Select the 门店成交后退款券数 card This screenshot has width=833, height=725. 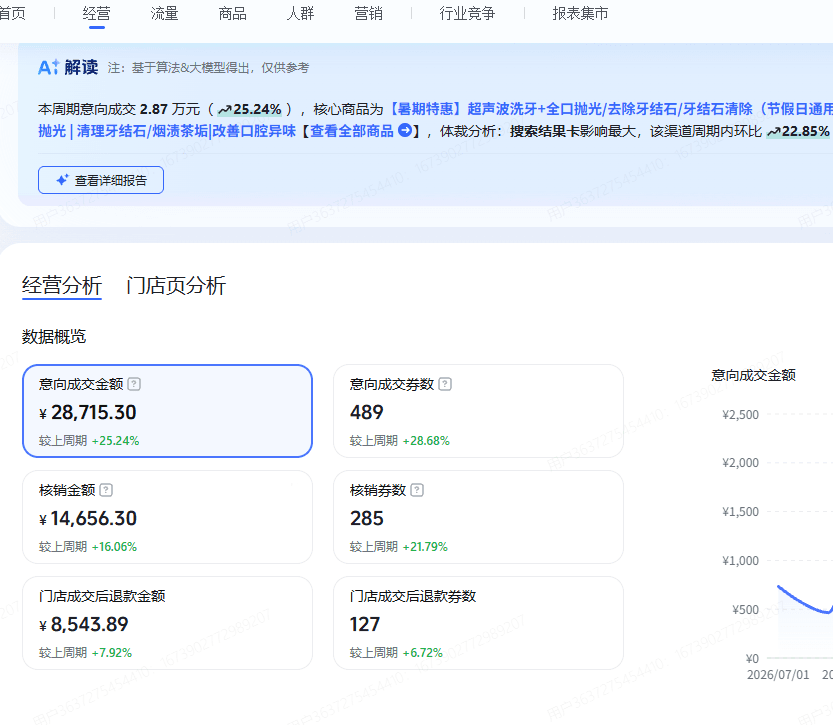478,623
